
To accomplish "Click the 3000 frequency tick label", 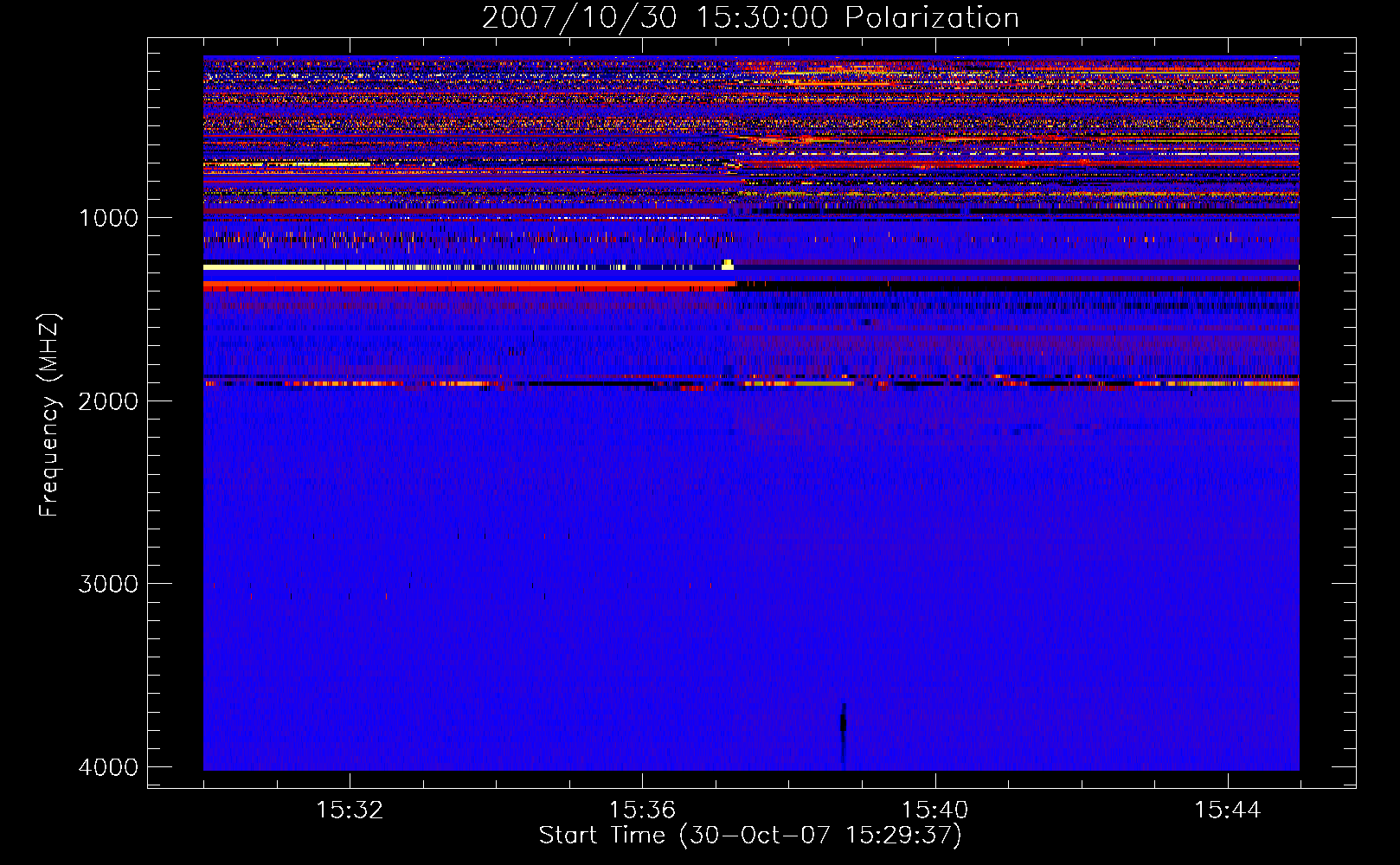I will (x=108, y=584).
